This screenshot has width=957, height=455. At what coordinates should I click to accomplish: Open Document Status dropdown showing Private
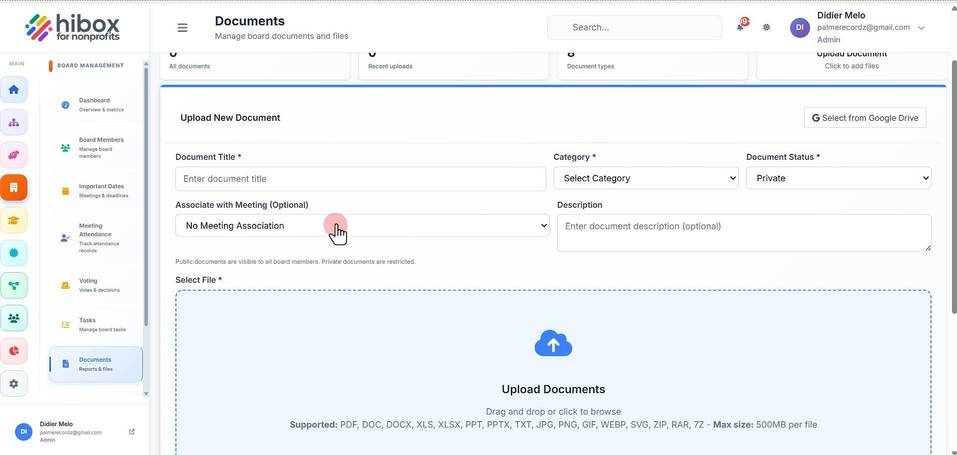click(839, 178)
